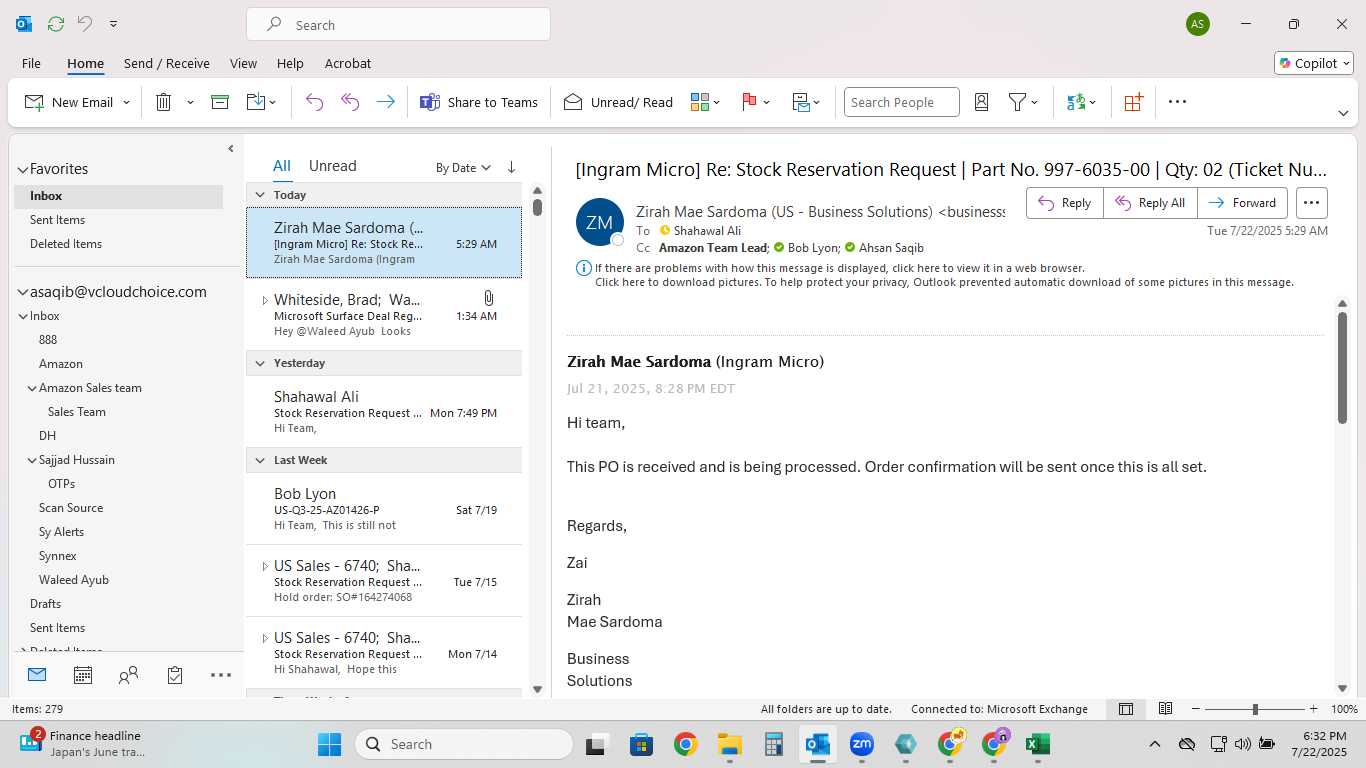
Task: Click Share to Teams
Action: [479, 102]
